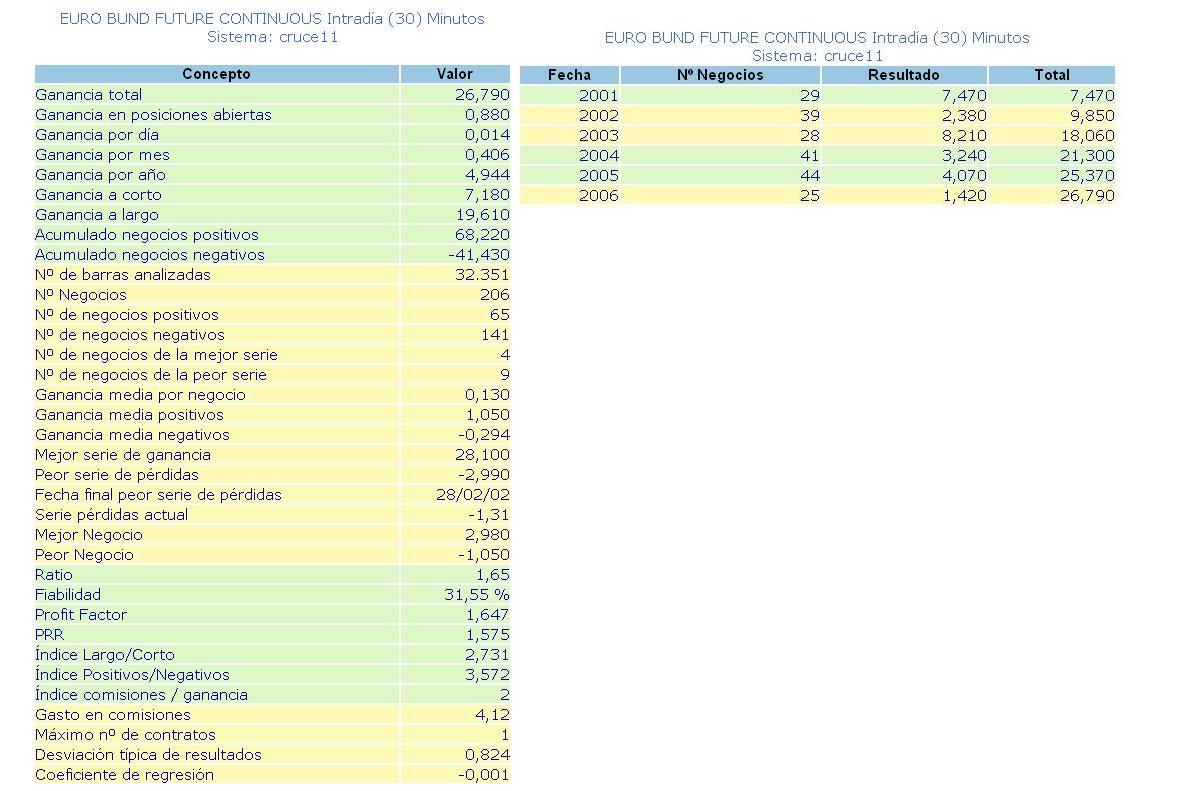Click Resultado "2,380" in the 2002 row

(x=964, y=115)
